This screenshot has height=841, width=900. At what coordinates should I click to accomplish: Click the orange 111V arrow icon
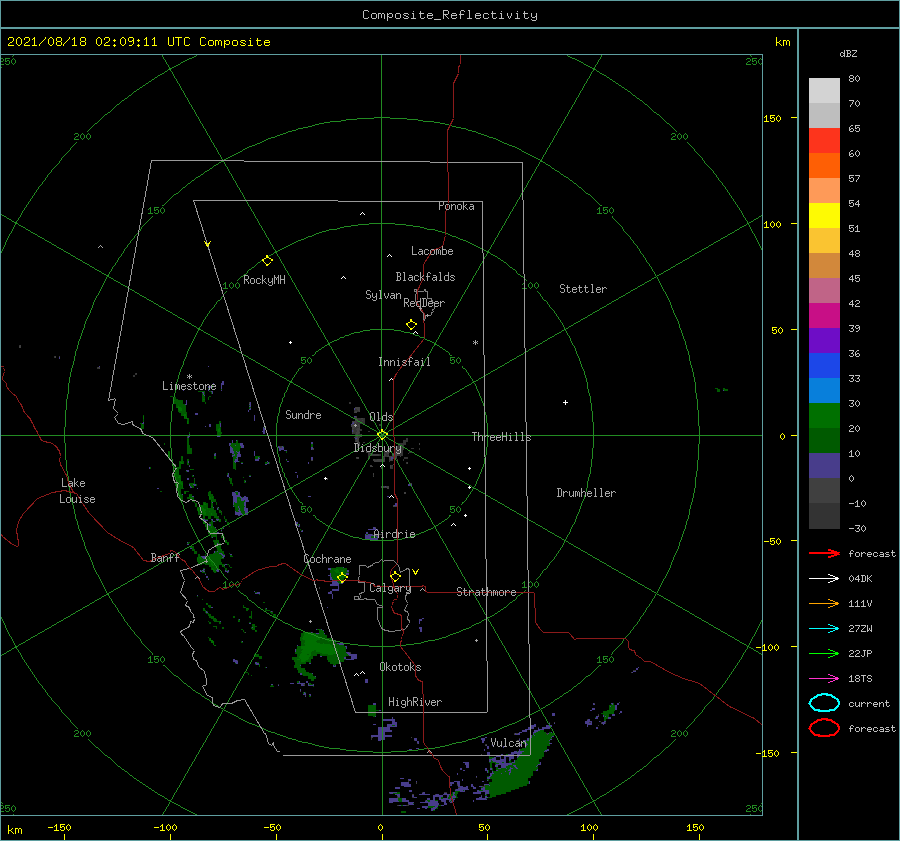tap(824, 603)
